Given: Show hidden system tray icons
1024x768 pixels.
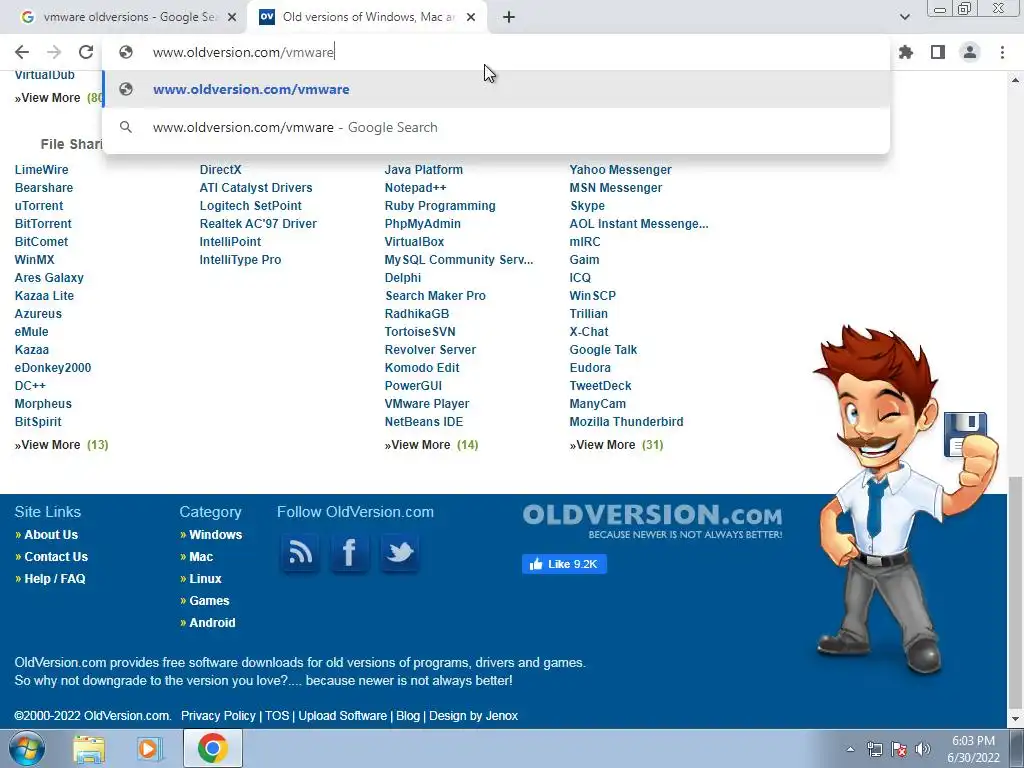Looking at the screenshot, I should [850, 749].
